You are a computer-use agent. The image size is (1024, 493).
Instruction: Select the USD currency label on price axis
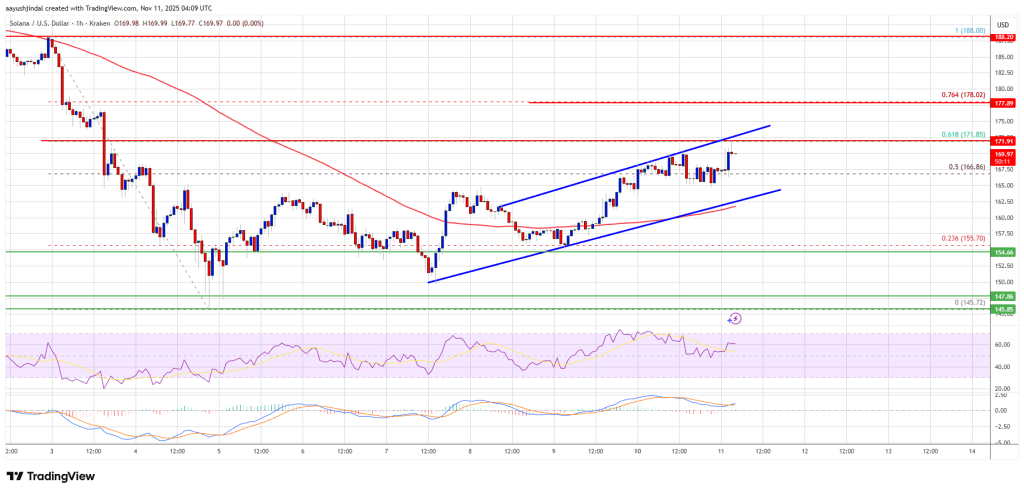pyautogui.click(x=1002, y=24)
